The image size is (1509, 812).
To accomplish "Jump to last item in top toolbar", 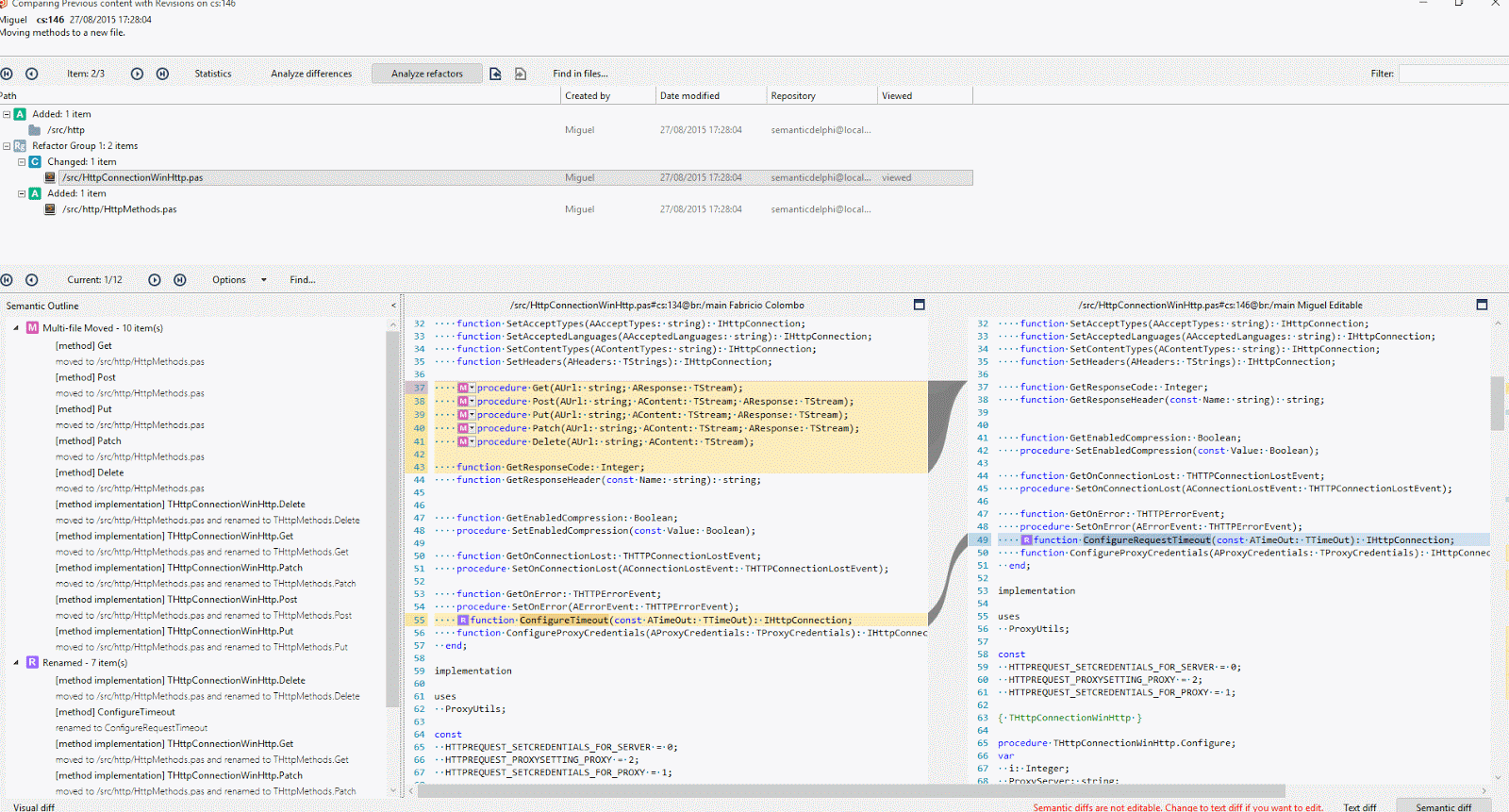I will 162,74.
